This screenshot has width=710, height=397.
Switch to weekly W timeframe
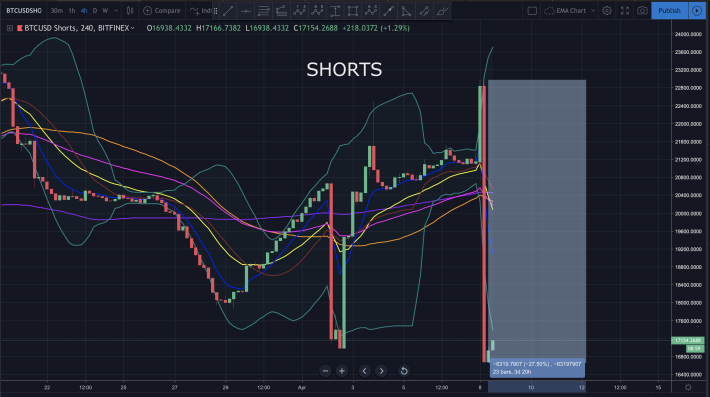[x=105, y=10]
